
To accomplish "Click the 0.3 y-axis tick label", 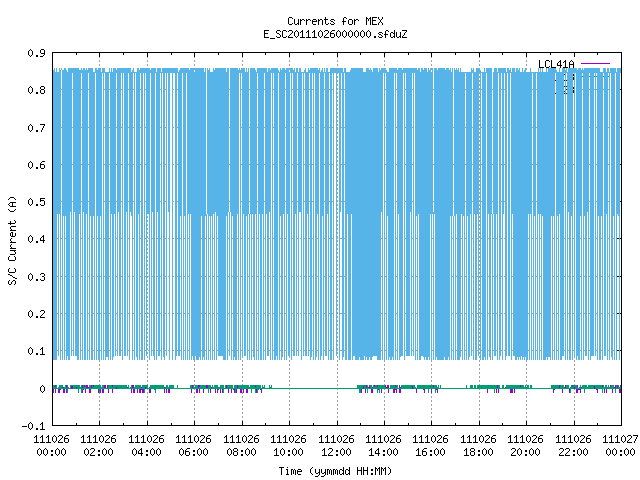I will coord(36,277).
